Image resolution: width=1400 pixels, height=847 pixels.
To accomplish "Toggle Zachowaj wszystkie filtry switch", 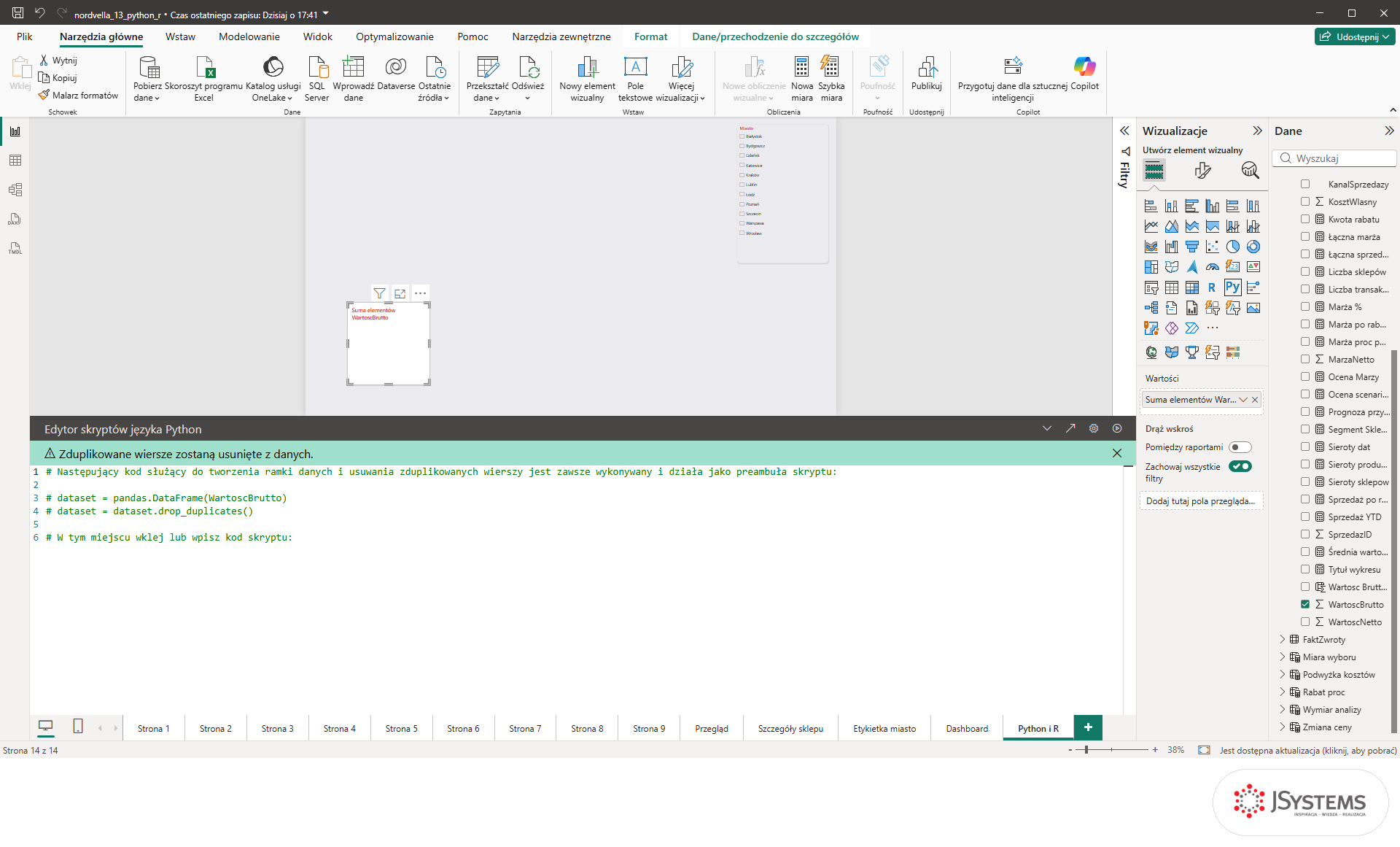I will pyautogui.click(x=1240, y=466).
